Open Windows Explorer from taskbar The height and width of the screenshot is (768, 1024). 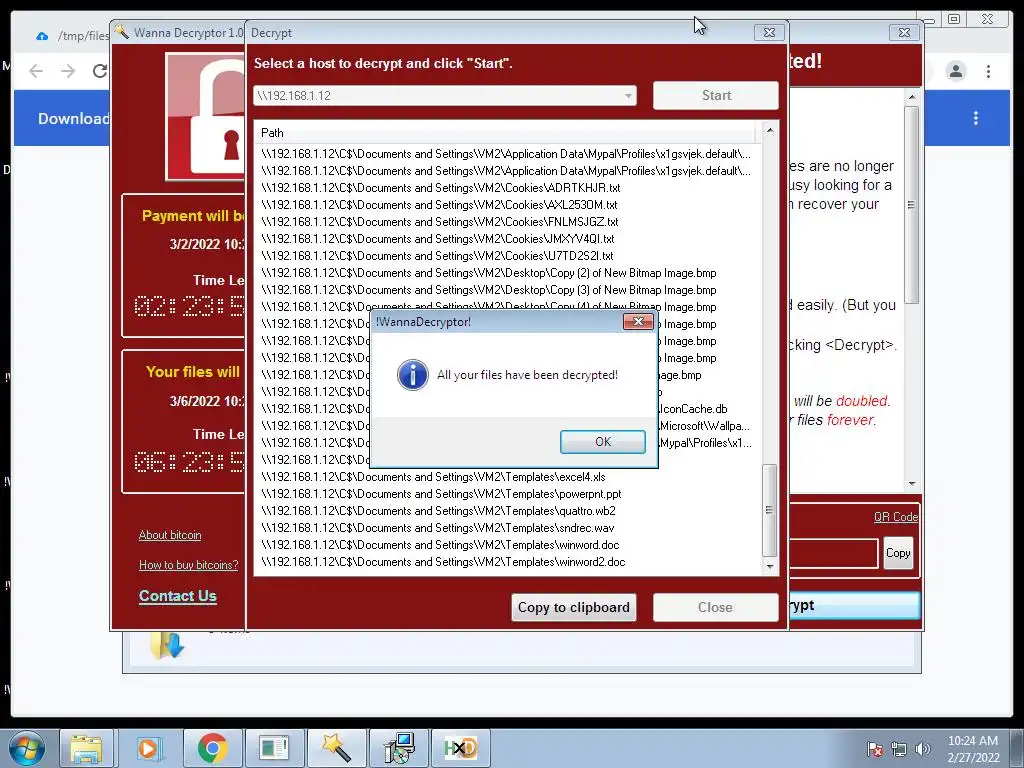87,748
